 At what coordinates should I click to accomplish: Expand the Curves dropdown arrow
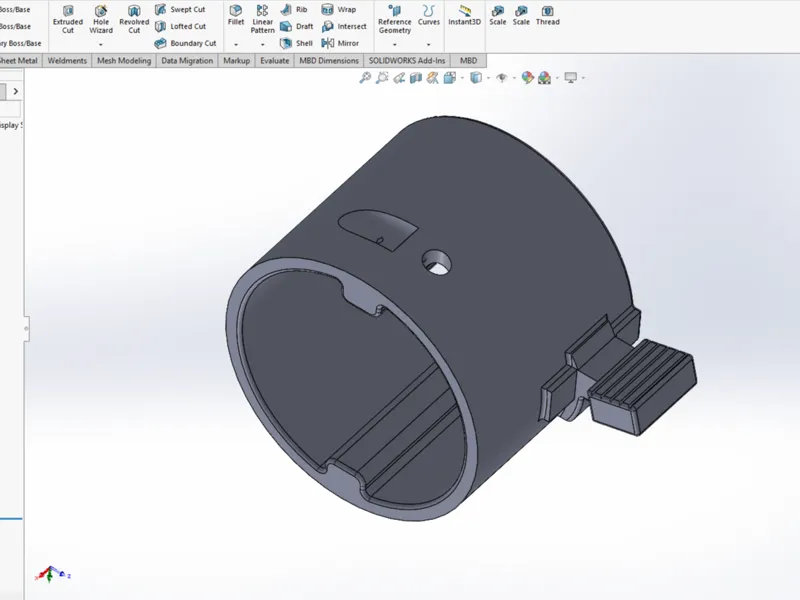pyautogui.click(x=429, y=45)
